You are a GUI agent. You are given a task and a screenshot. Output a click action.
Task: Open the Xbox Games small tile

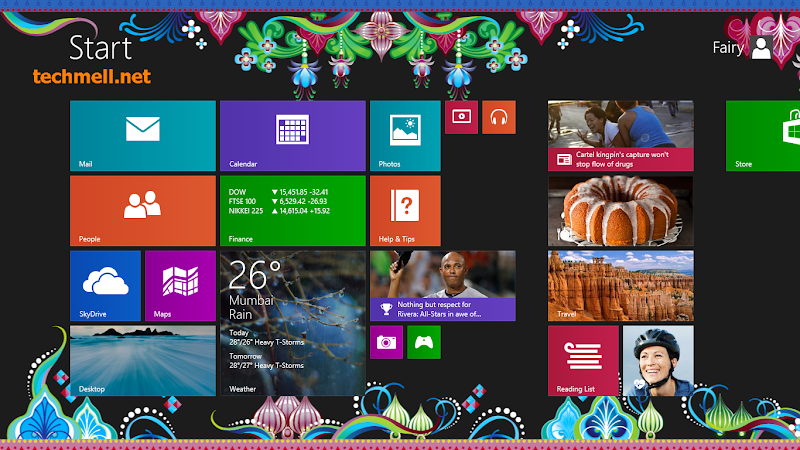(424, 342)
